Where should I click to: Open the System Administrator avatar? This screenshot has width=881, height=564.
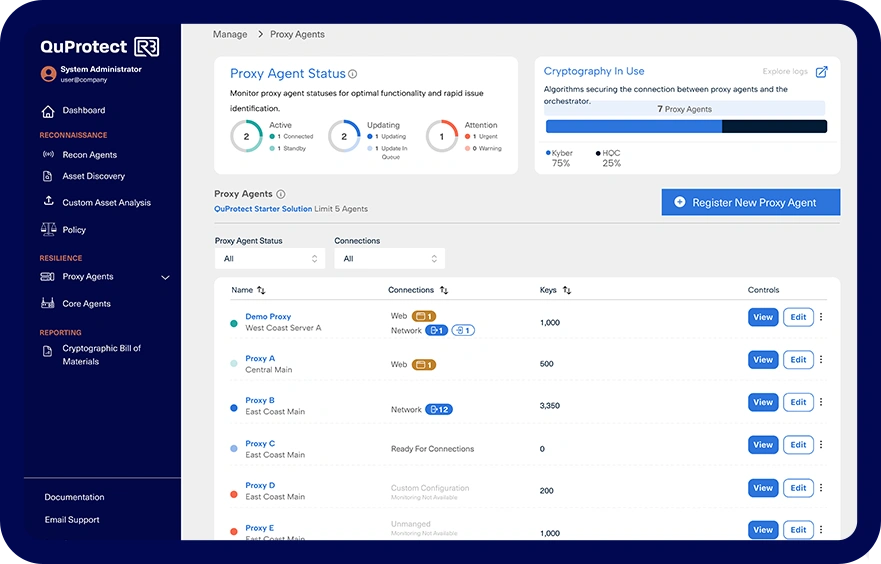(48, 74)
